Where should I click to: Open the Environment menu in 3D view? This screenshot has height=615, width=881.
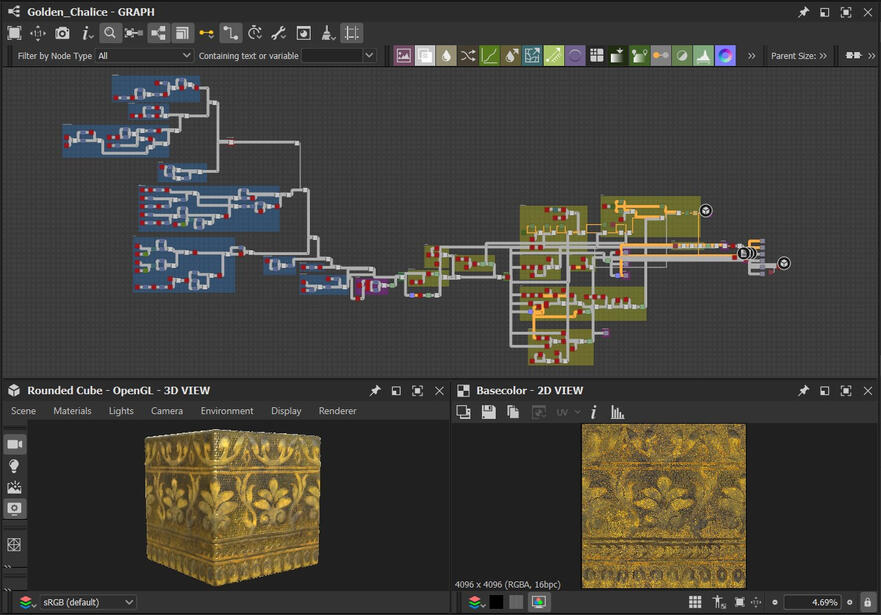pos(227,411)
